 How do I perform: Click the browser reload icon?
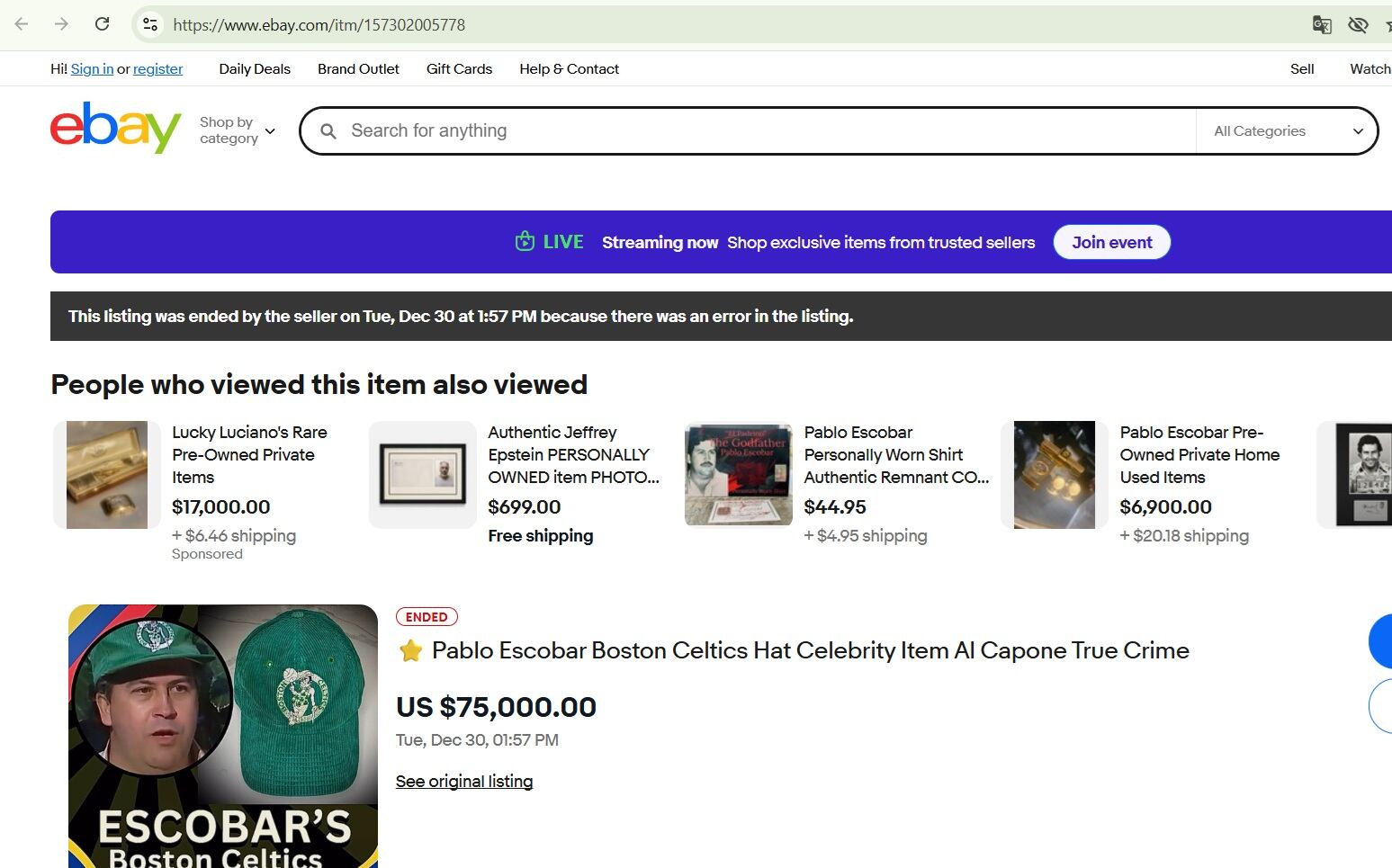click(x=102, y=24)
